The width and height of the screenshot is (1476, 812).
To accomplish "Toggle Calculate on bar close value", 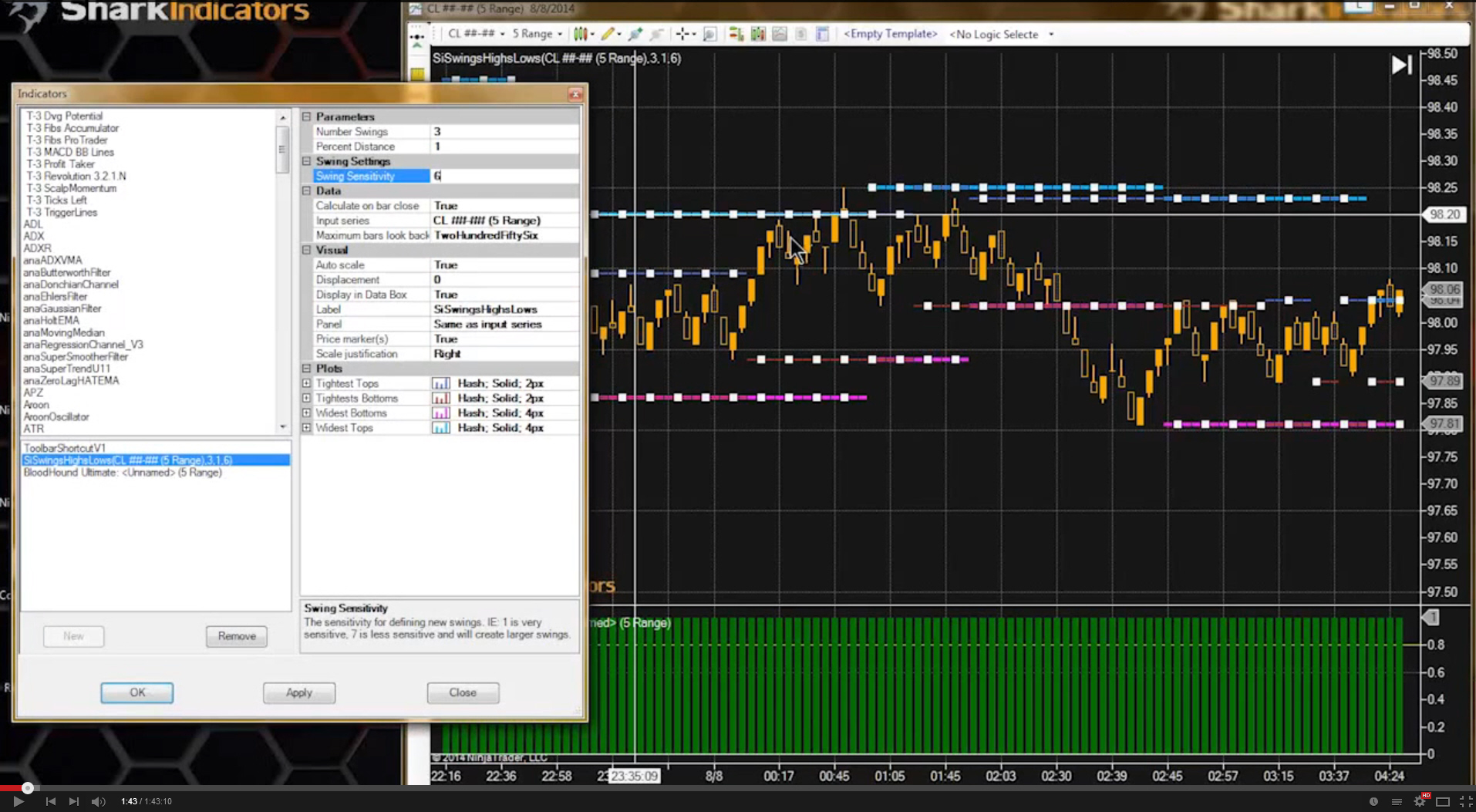I will pos(504,206).
